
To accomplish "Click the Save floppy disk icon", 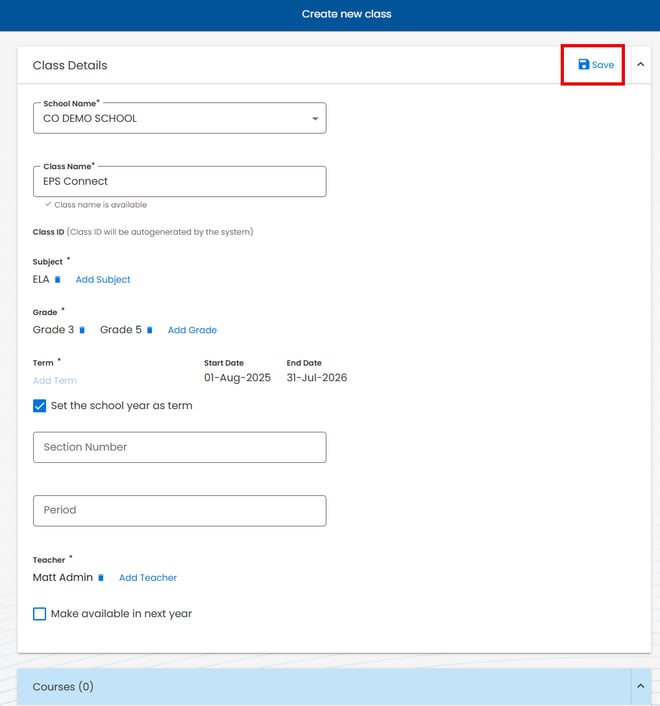I will click(584, 65).
